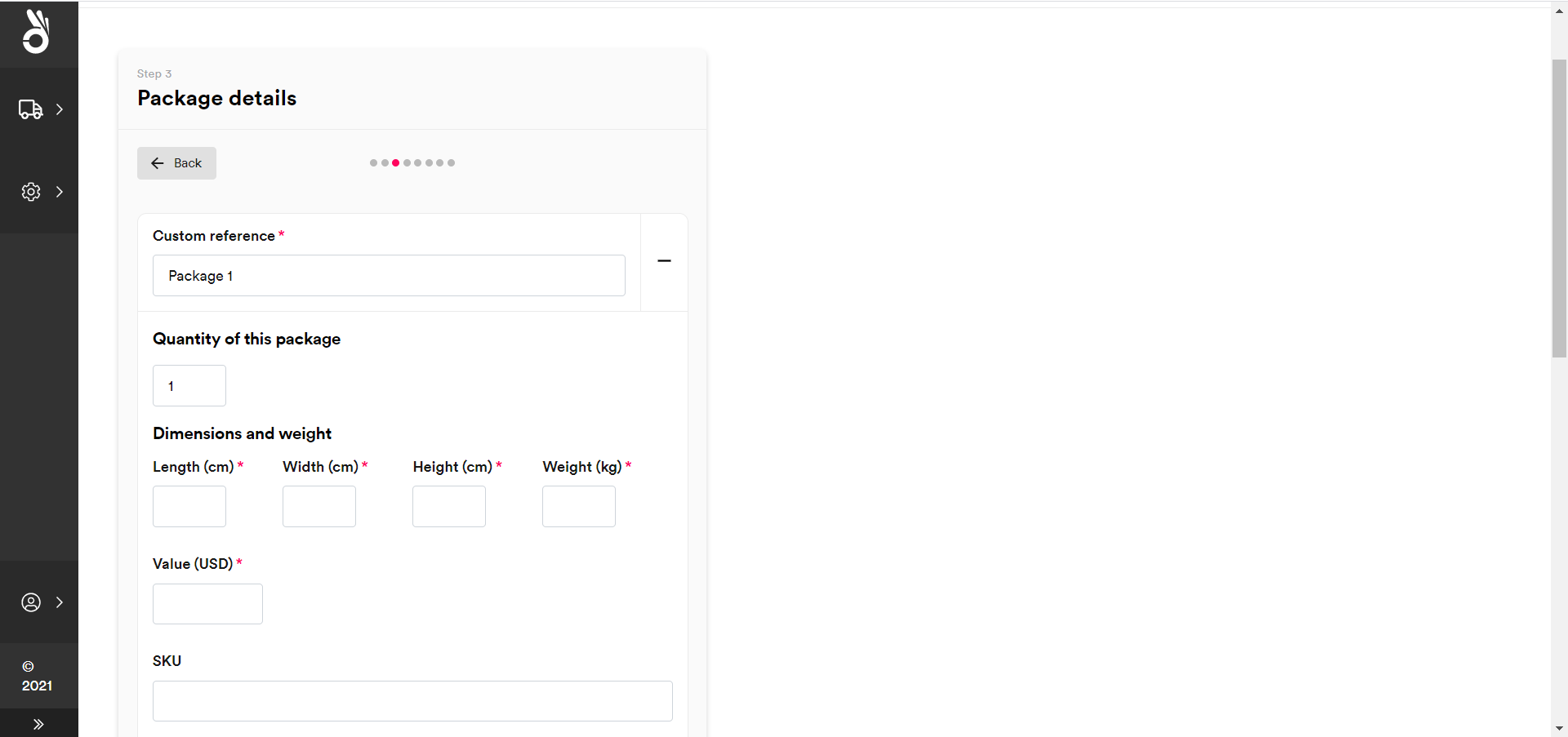Click the rabbit logo in sidebar

tap(36, 32)
